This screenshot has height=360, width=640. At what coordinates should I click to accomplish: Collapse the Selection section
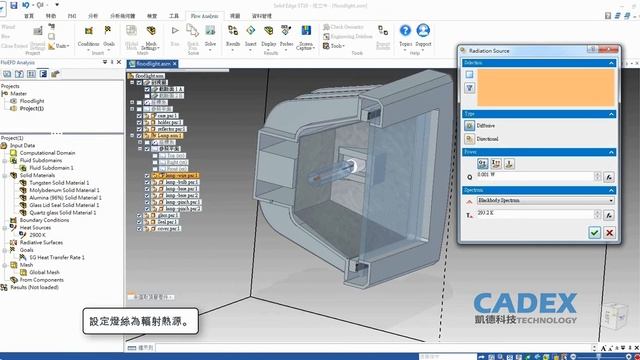pos(611,63)
